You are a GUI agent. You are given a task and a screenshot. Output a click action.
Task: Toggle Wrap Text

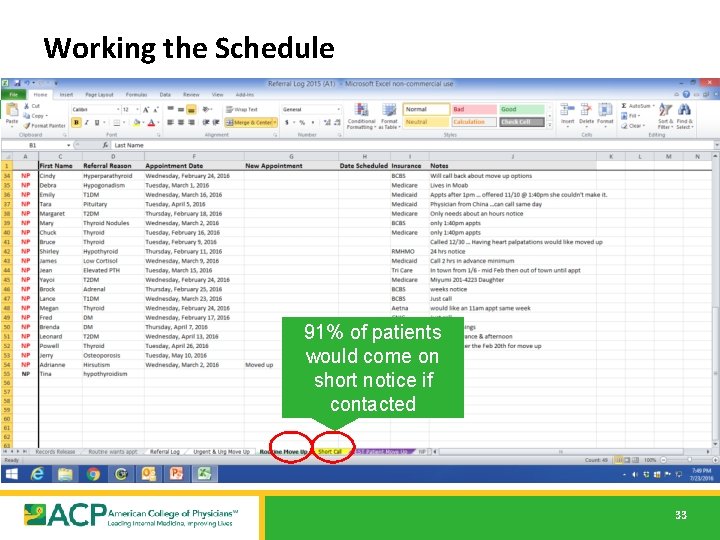pos(242,109)
